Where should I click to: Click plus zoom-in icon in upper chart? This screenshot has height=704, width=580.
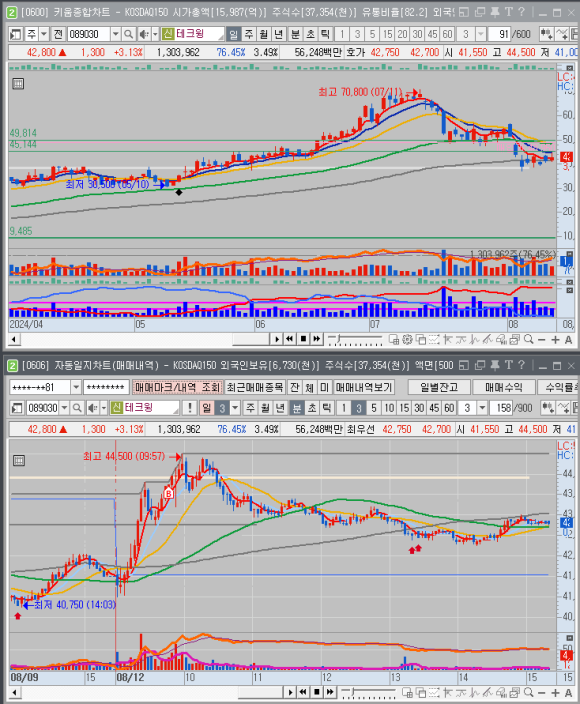(x=555, y=339)
